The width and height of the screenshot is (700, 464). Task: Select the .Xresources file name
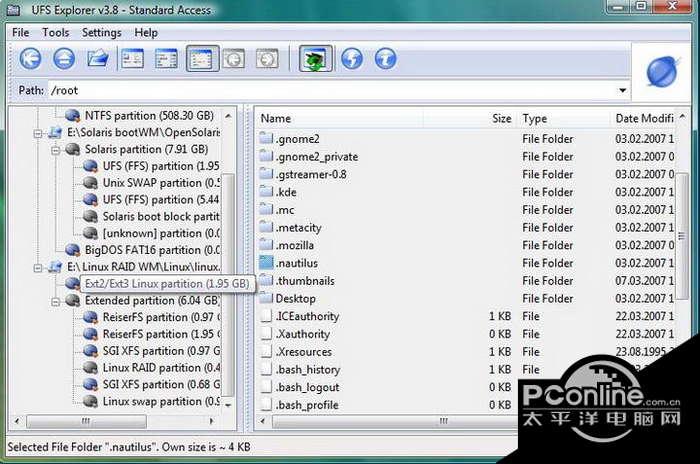(304, 352)
